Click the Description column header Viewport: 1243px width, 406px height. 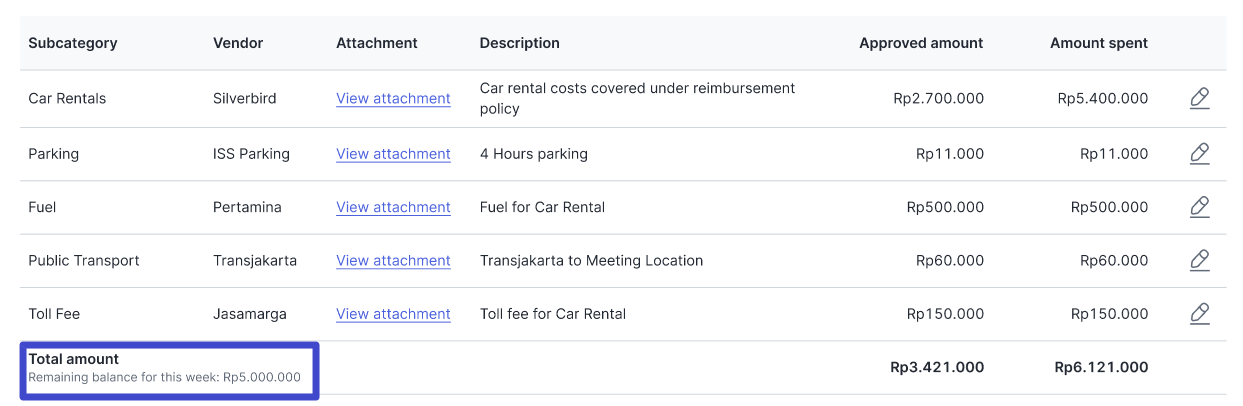[519, 43]
